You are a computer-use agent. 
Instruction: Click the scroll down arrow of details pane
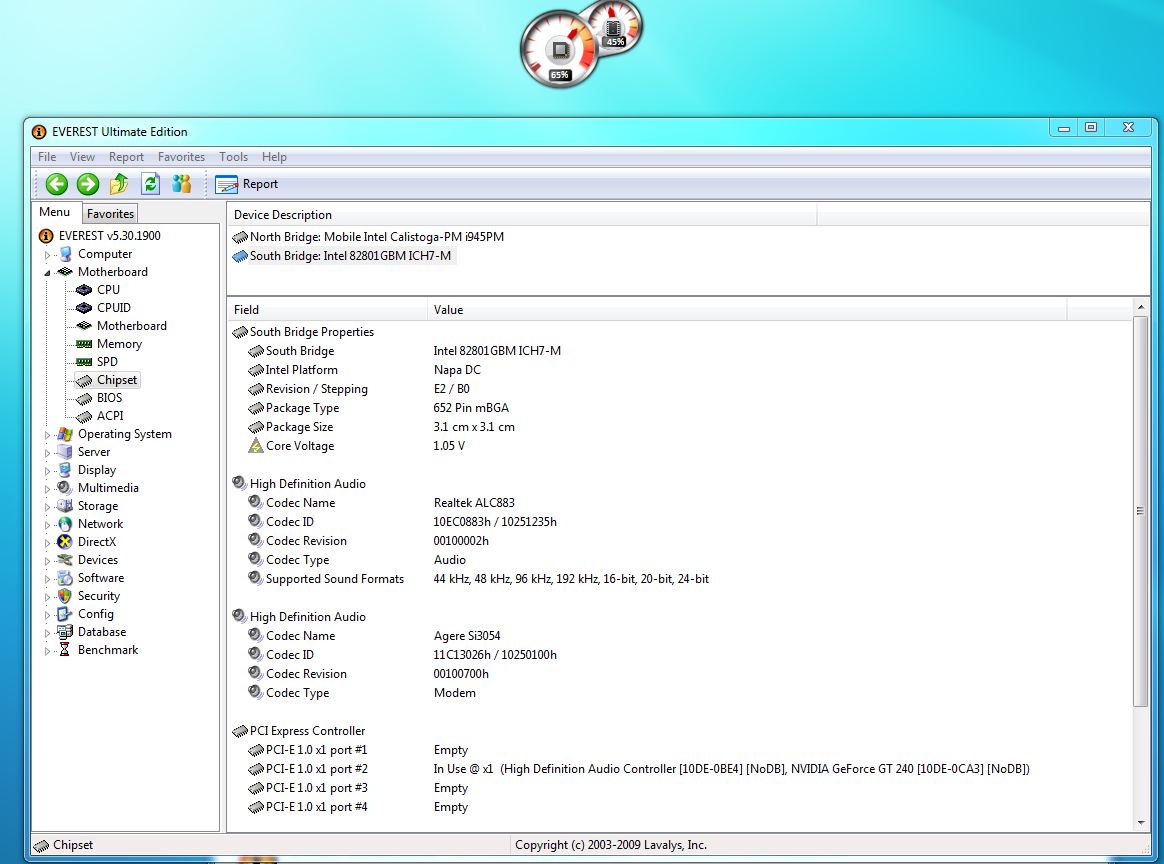(1141, 822)
